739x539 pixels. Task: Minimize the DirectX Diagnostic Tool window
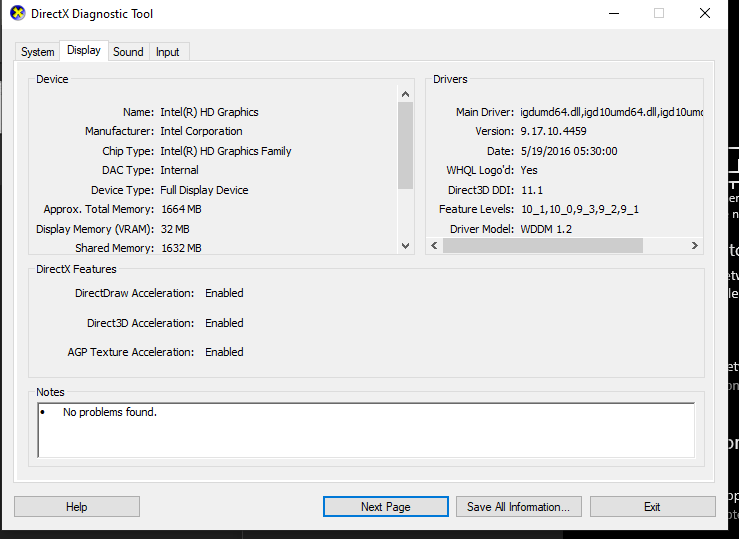click(614, 13)
